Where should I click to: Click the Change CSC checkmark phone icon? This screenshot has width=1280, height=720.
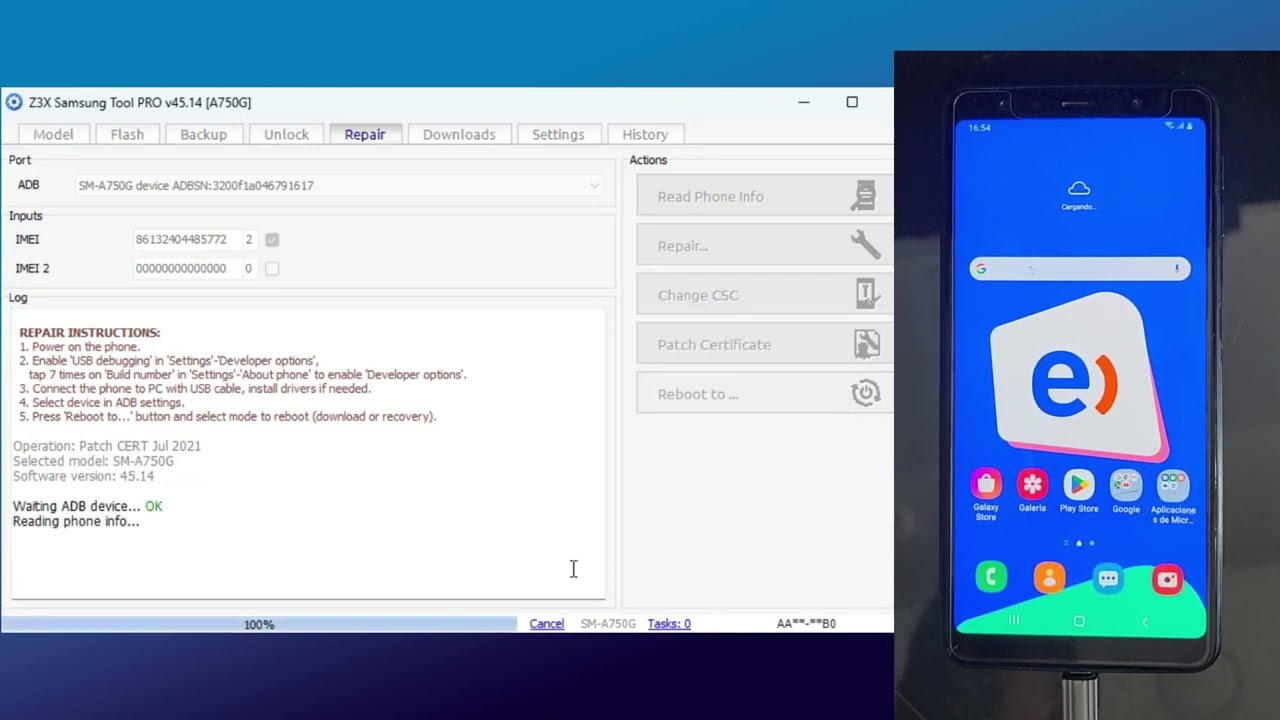point(866,294)
